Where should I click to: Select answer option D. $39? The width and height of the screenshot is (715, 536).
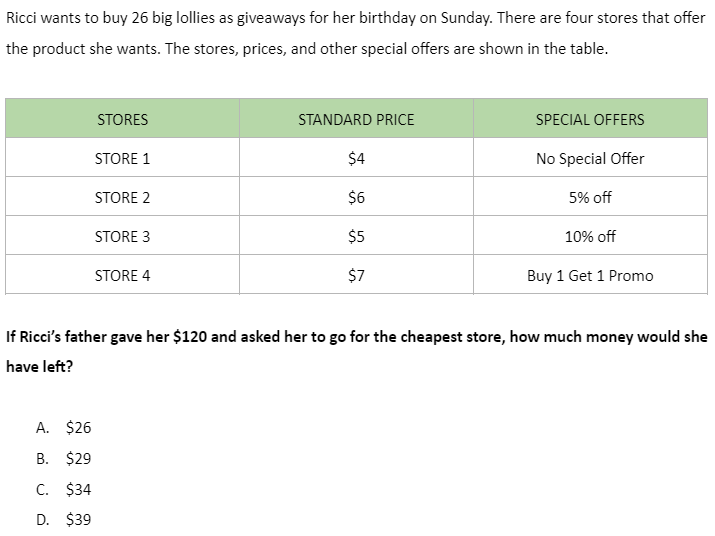point(63,520)
